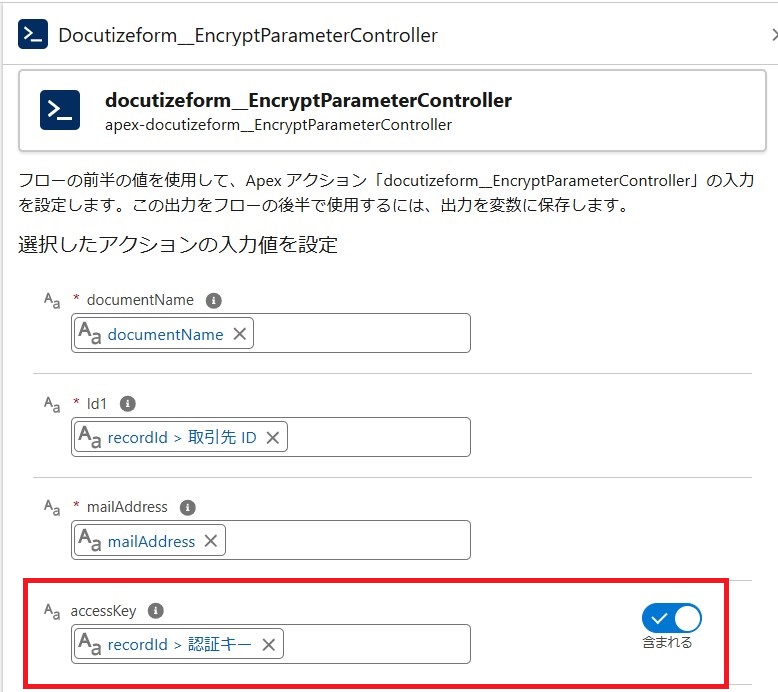Screen dimensions: 778x692
Task: Select the documentName pill in first field
Action: [x=165, y=334]
